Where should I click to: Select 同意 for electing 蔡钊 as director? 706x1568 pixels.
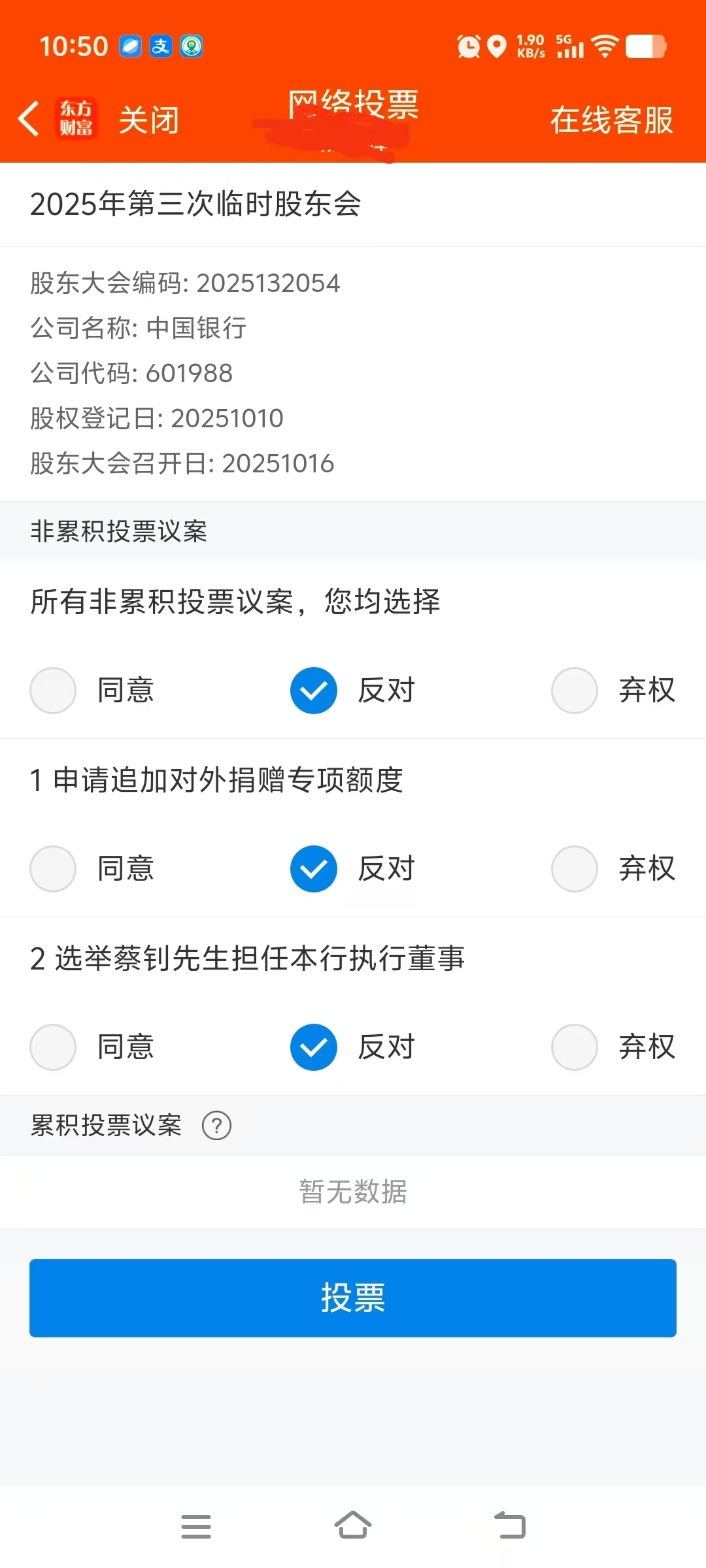[x=53, y=1047]
